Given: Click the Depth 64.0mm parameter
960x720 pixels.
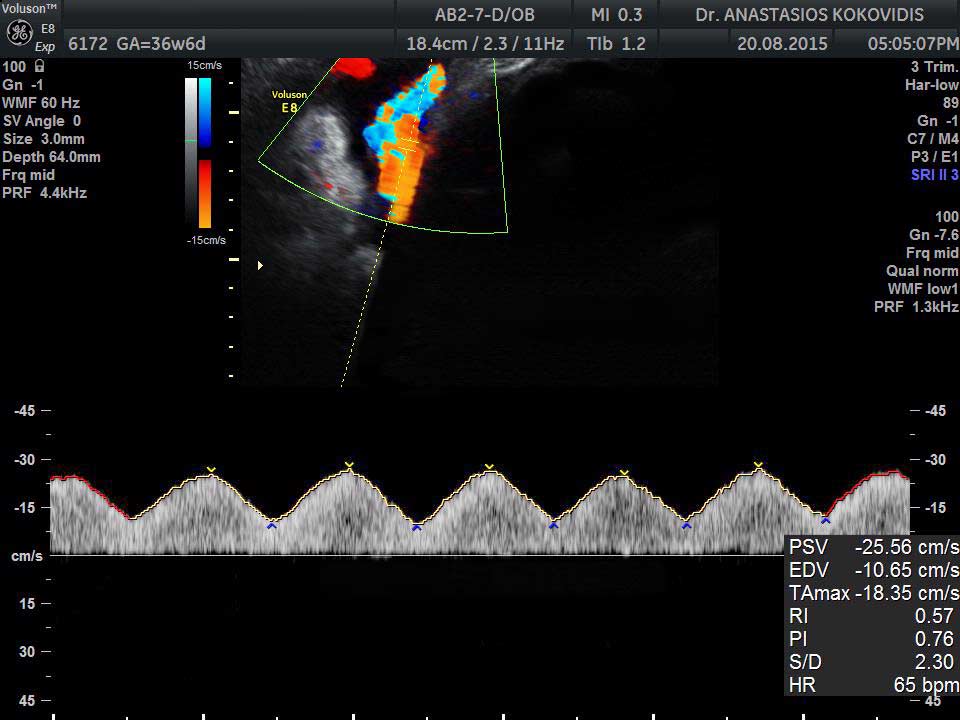Looking at the screenshot, I should (x=51, y=157).
